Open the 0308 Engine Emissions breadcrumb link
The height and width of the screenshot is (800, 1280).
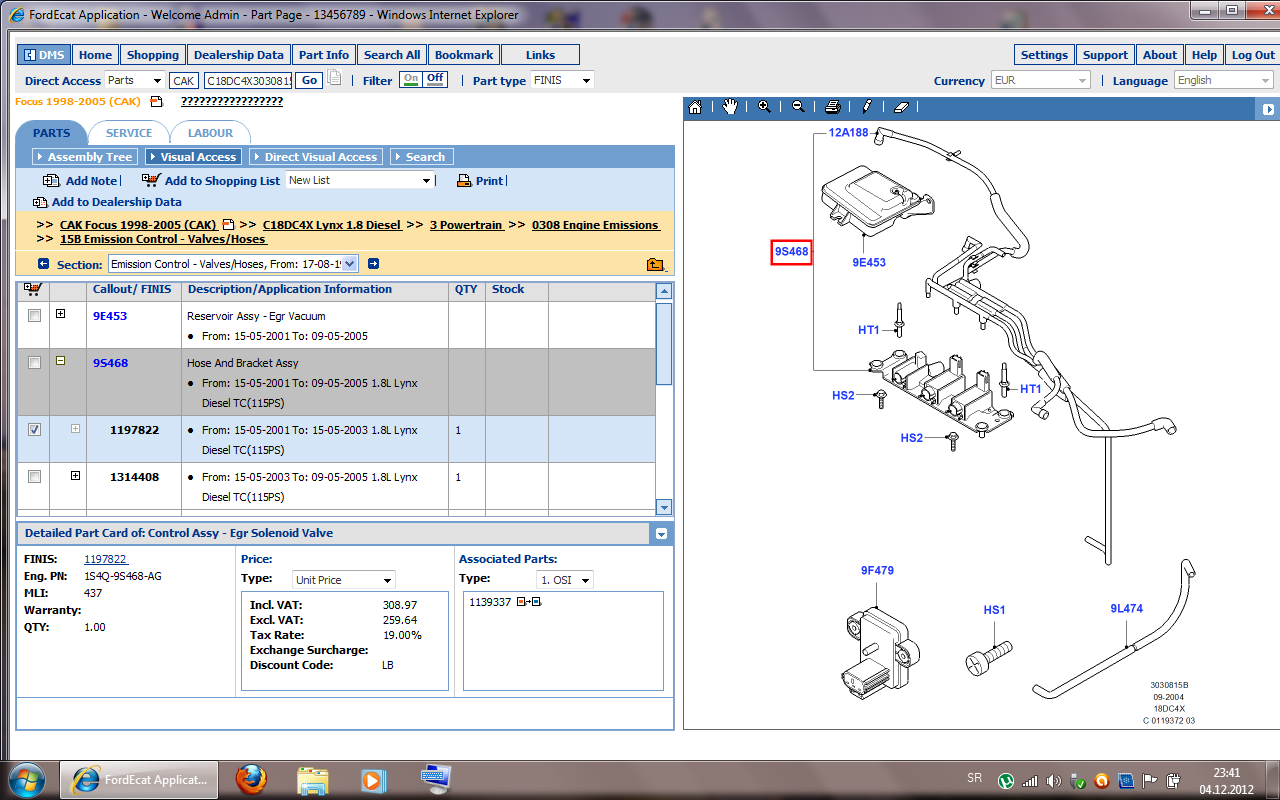(596, 225)
